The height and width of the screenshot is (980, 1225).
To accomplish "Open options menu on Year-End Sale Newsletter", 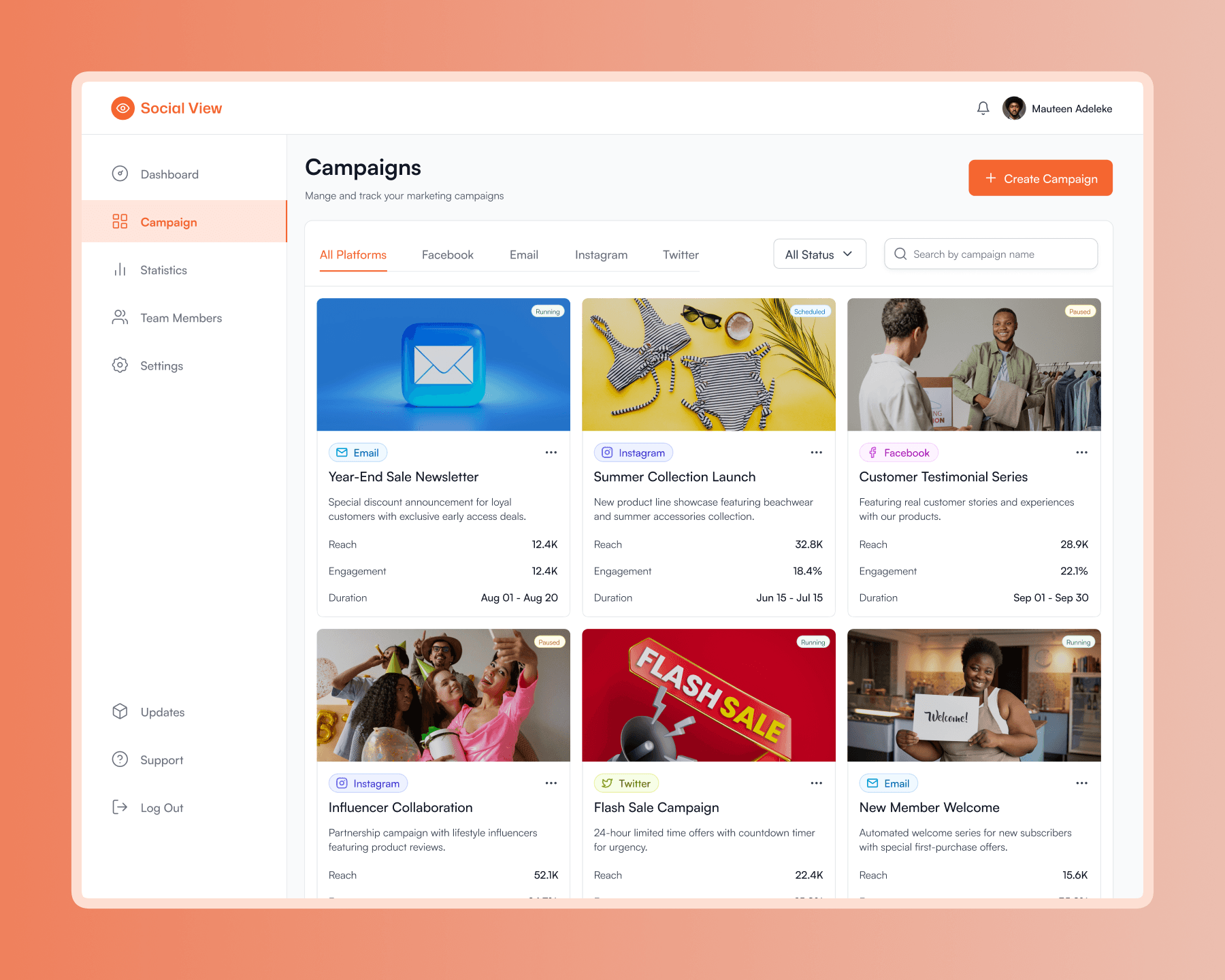I will tap(551, 452).
